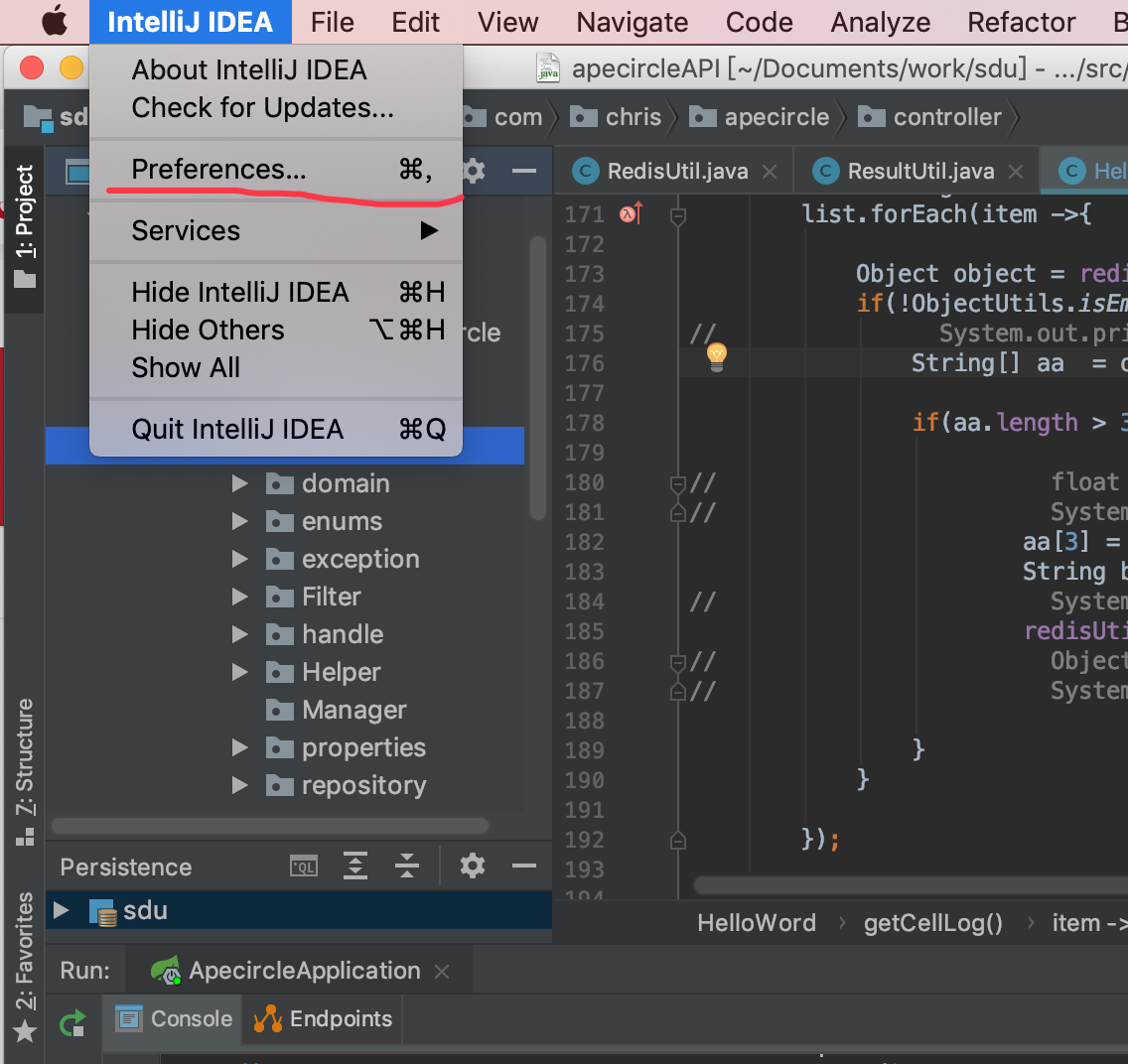Click the intention lightbulb at line 176
The width and height of the screenshot is (1128, 1064).
(x=716, y=355)
